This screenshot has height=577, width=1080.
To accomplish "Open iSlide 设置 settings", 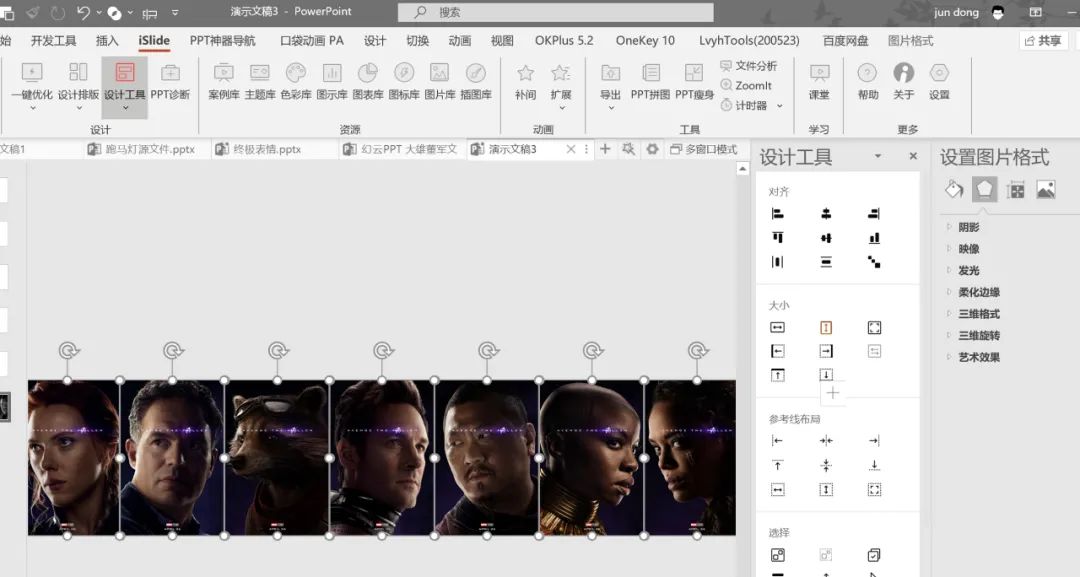I will tap(939, 83).
